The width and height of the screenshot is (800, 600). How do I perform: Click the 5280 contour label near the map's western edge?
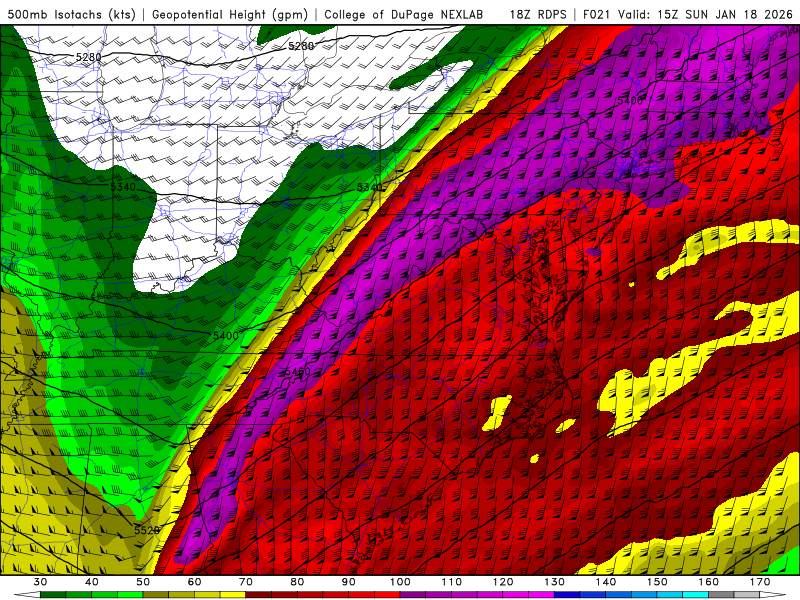(89, 57)
